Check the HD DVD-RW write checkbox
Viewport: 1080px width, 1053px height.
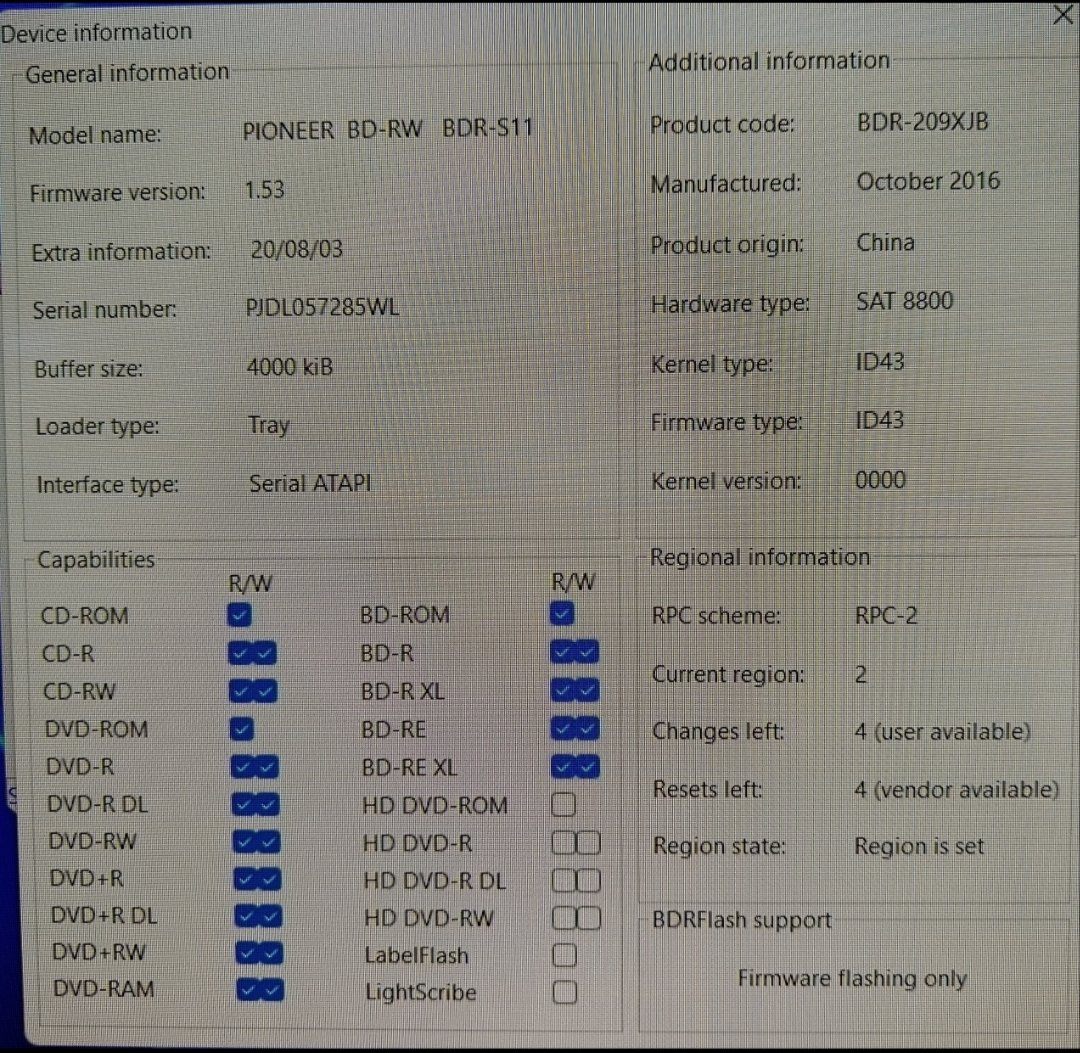coord(590,917)
